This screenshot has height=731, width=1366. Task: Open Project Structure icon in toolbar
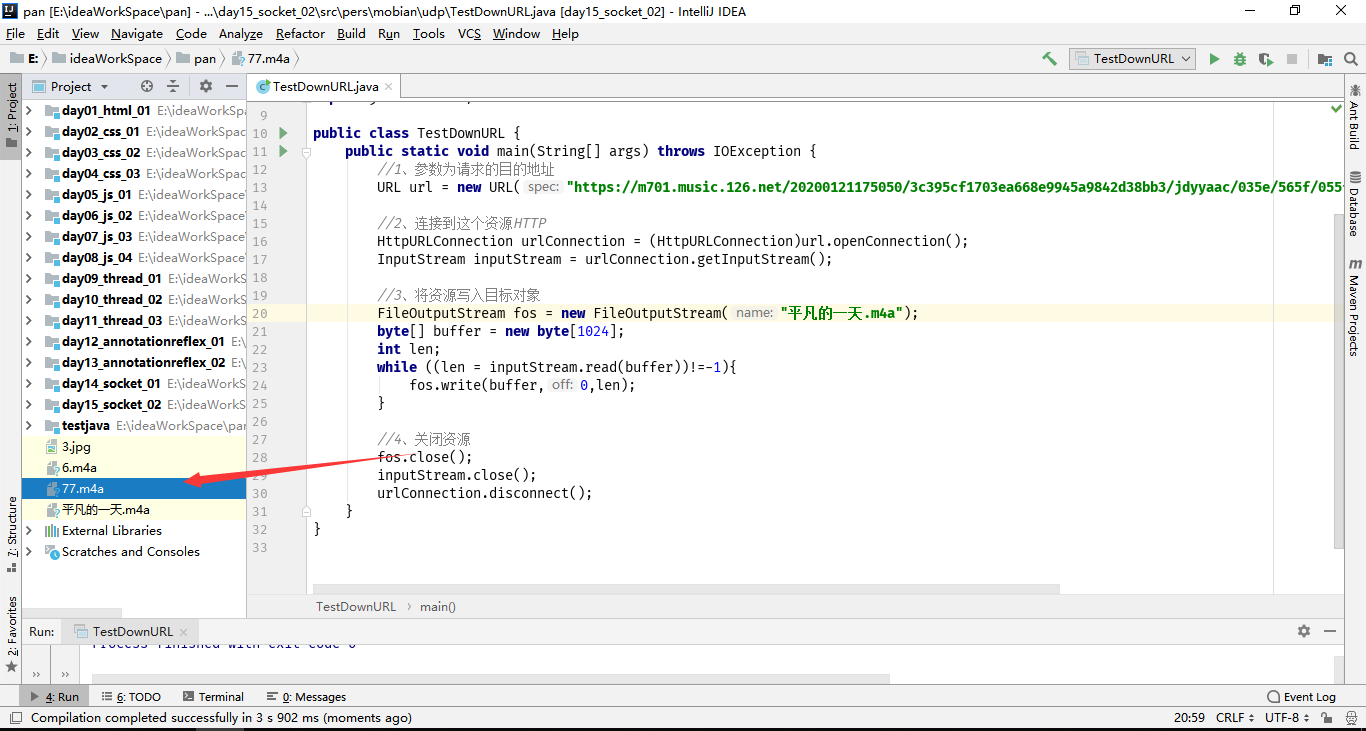pyautogui.click(x=1325, y=59)
